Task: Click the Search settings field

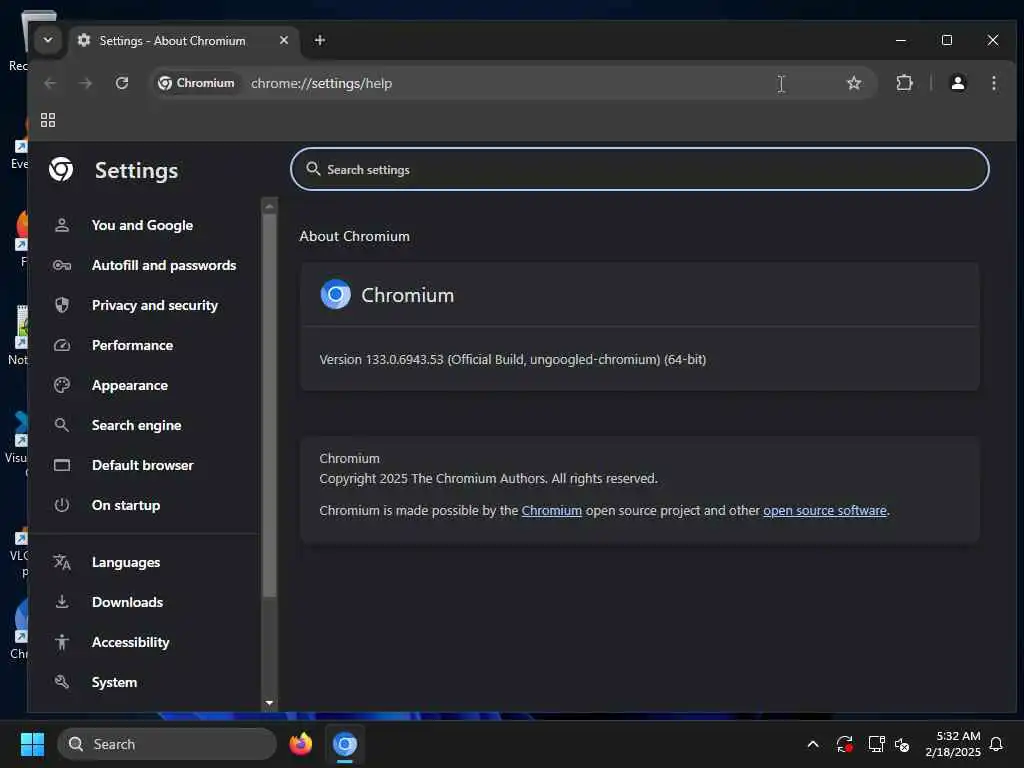Action: point(639,169)
